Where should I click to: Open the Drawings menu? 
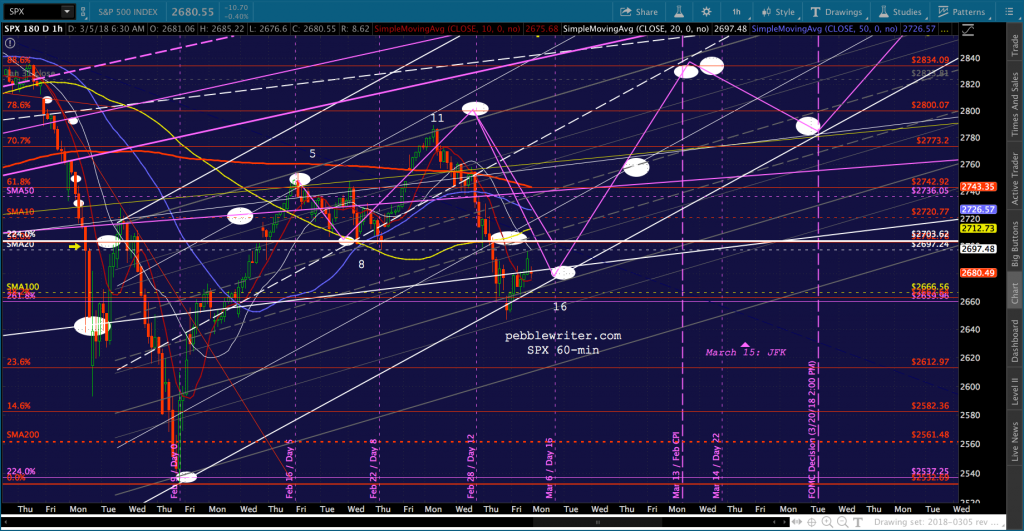coord(836,12)
